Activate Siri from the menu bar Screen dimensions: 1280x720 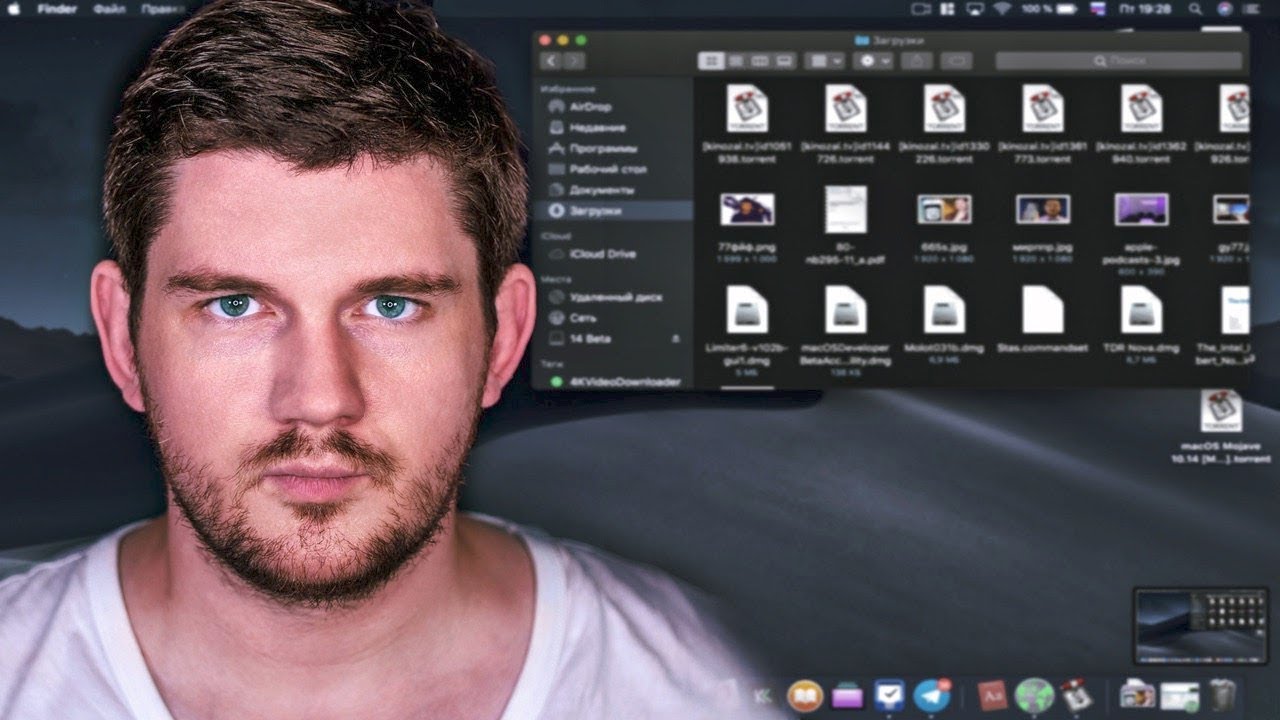click(1225, 8)
